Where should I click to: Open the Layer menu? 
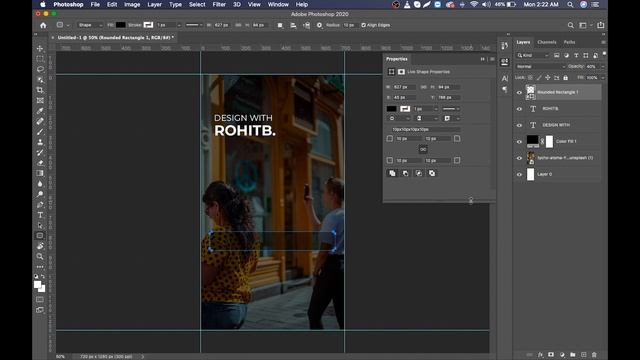click(154, 4)
